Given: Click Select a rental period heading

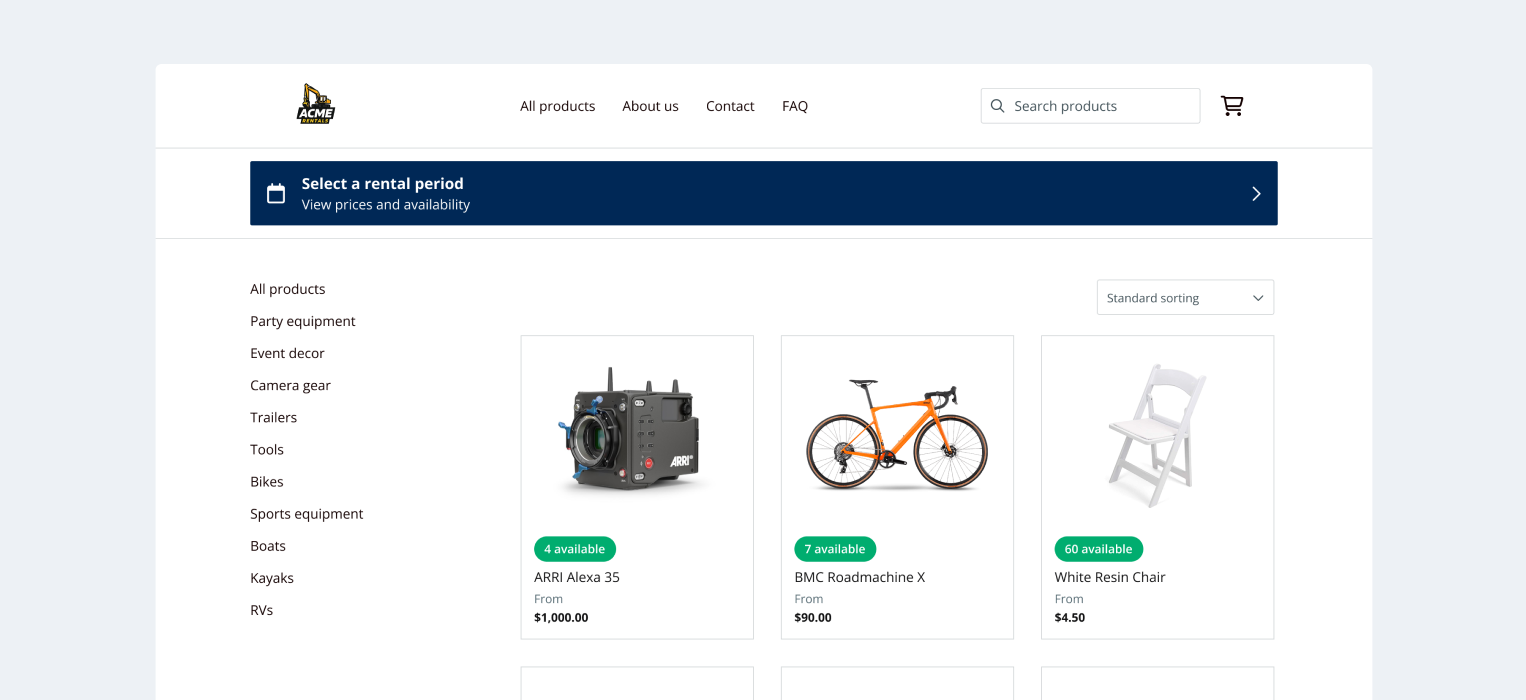Looking at the screenshot, I should point(383,184).
